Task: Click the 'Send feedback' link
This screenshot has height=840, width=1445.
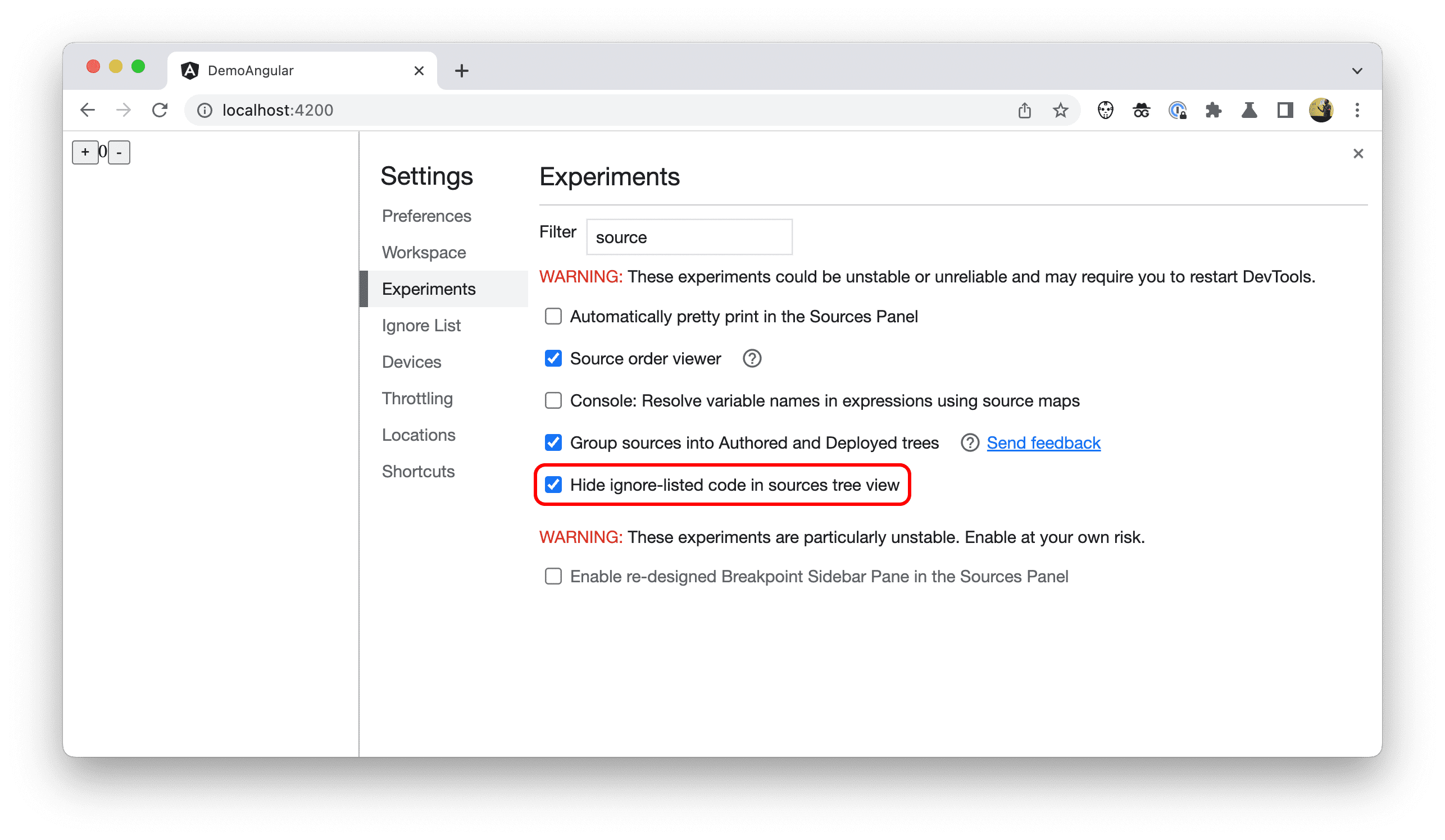Action: pos(1043,441)
